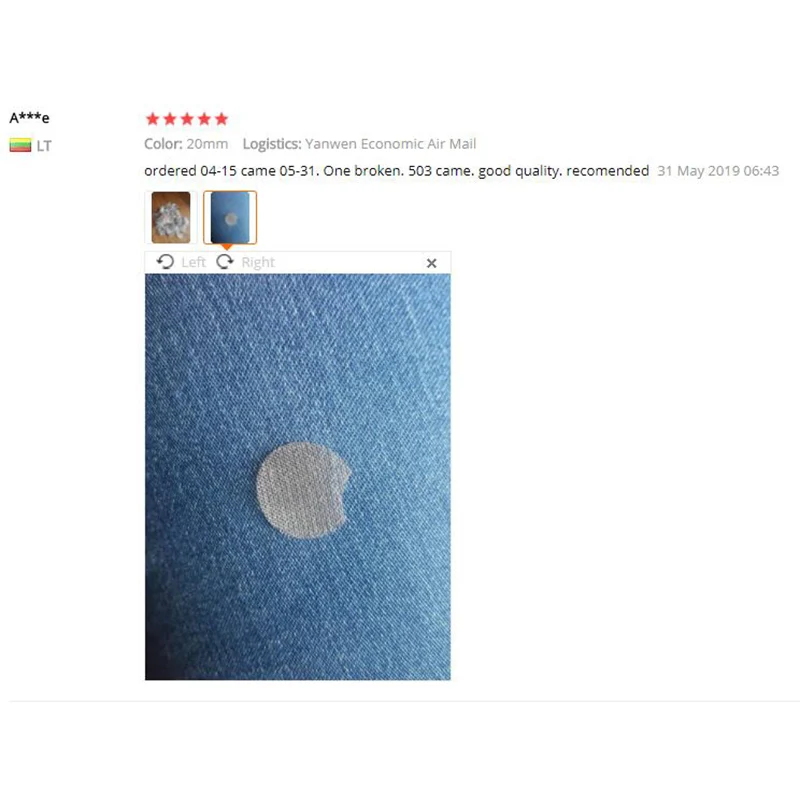Image resolution: width=800 pixels, height=800 pixels.
Task: Select the blue fabric review thumbnail
Action: [230, 217]
